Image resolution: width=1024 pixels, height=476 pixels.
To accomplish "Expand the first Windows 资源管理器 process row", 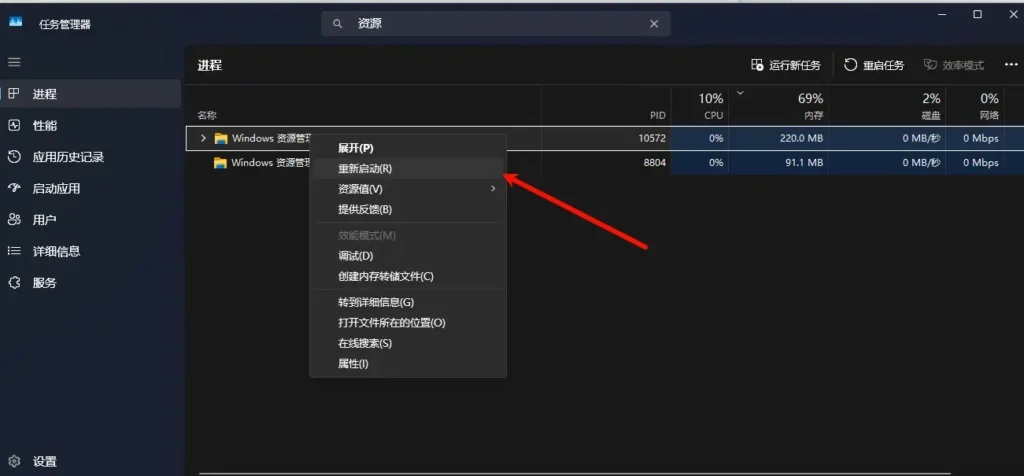I will point(203,138).
